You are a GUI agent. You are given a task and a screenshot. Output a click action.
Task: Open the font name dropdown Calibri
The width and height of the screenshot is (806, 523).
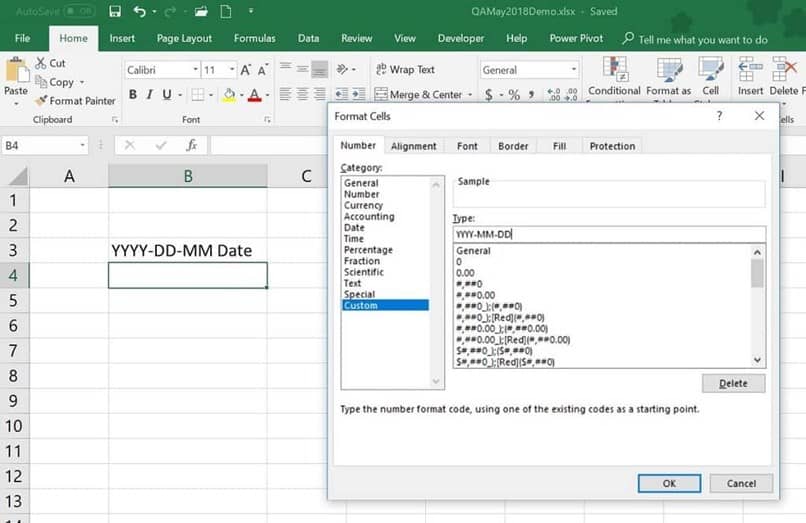[194, 70]
